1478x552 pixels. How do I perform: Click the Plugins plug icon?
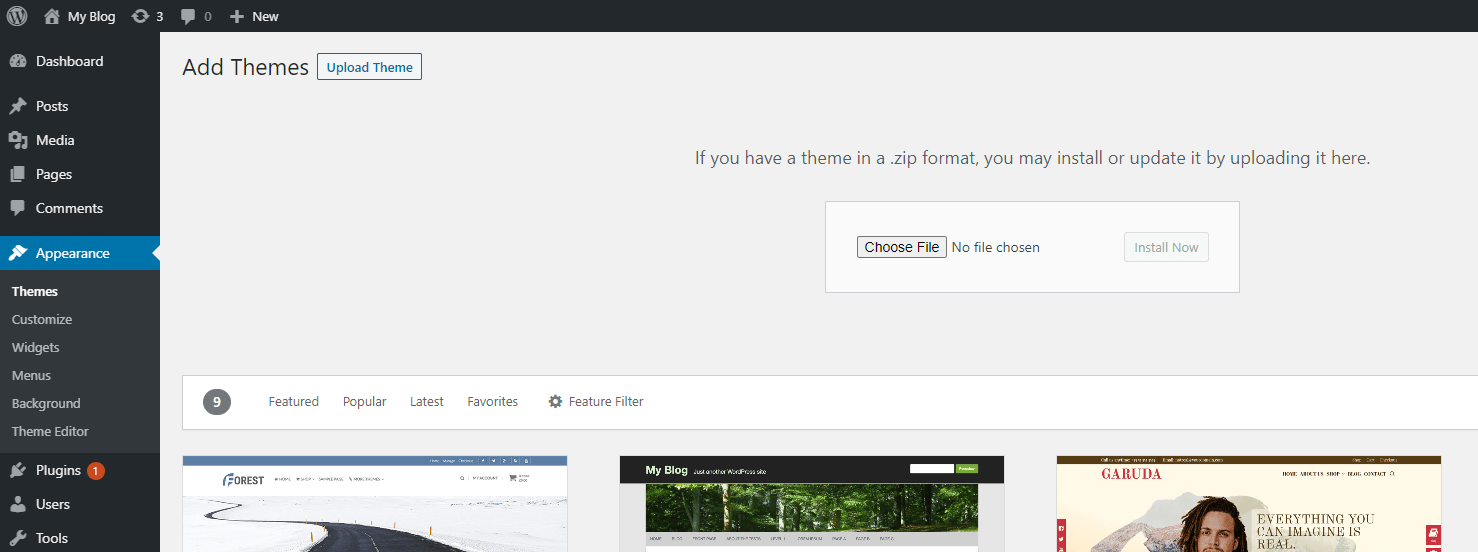tap(18, 470)
